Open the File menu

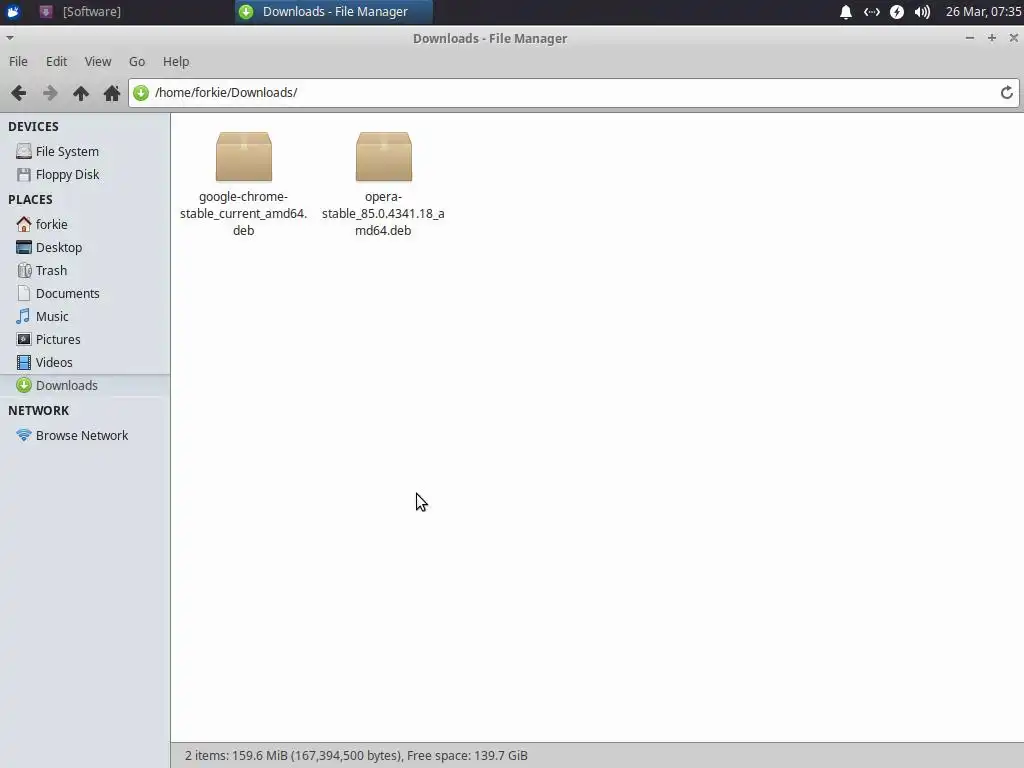18,61
